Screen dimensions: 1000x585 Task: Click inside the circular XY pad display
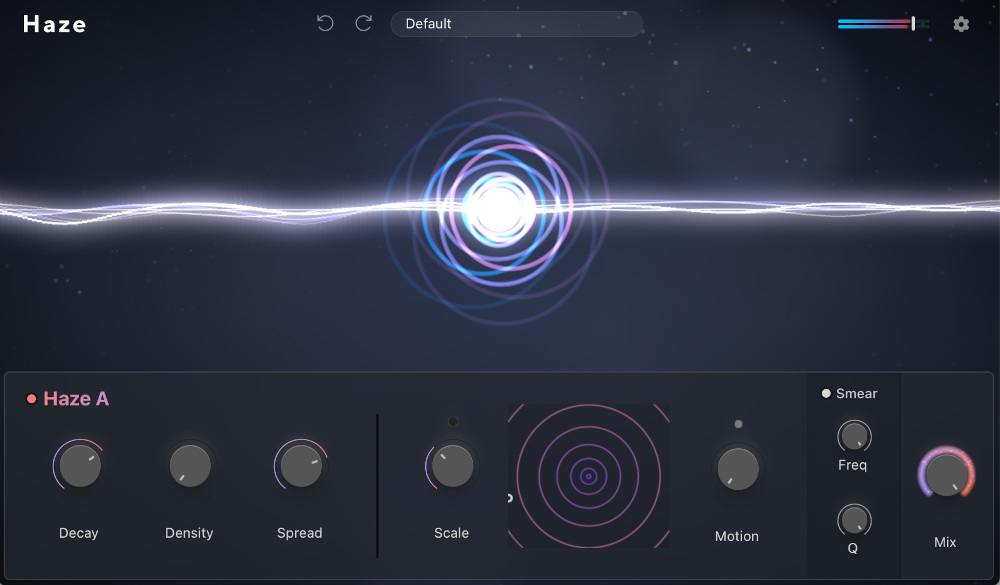point(588,476)
